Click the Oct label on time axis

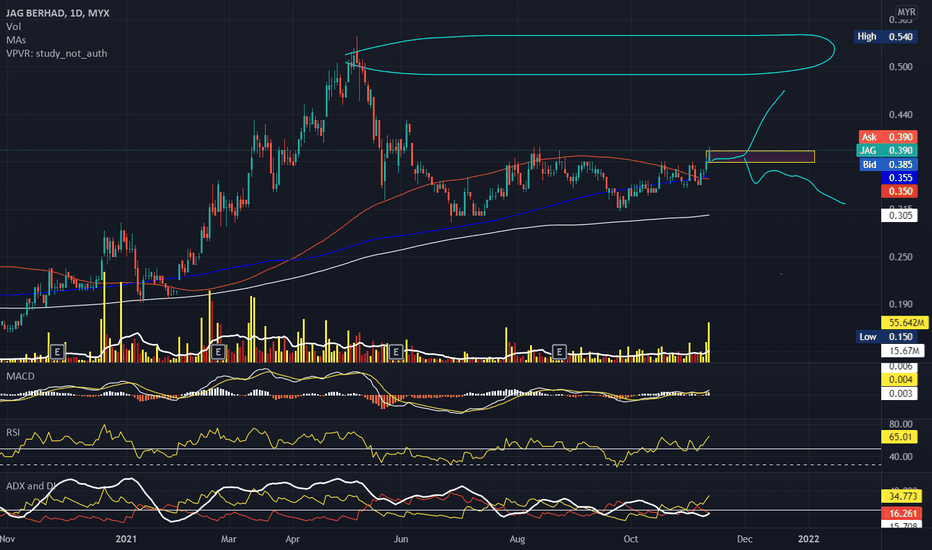point(631,539)
